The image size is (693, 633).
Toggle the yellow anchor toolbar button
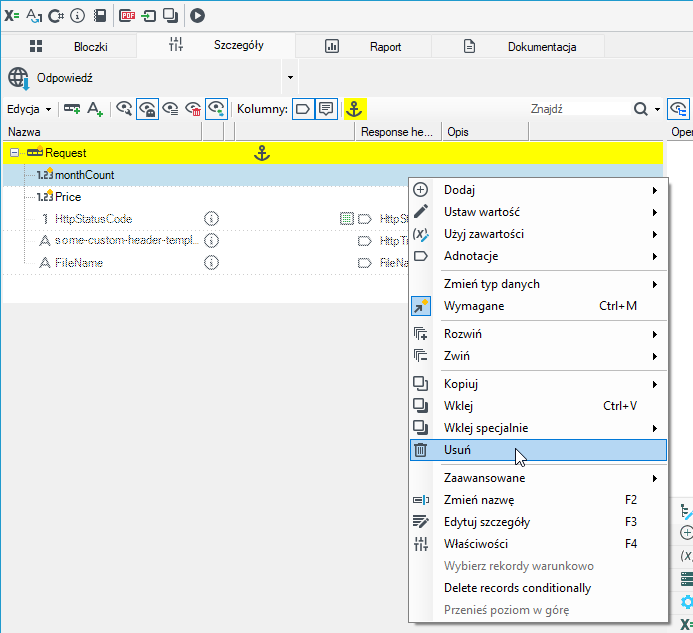(x=354, y=109)
